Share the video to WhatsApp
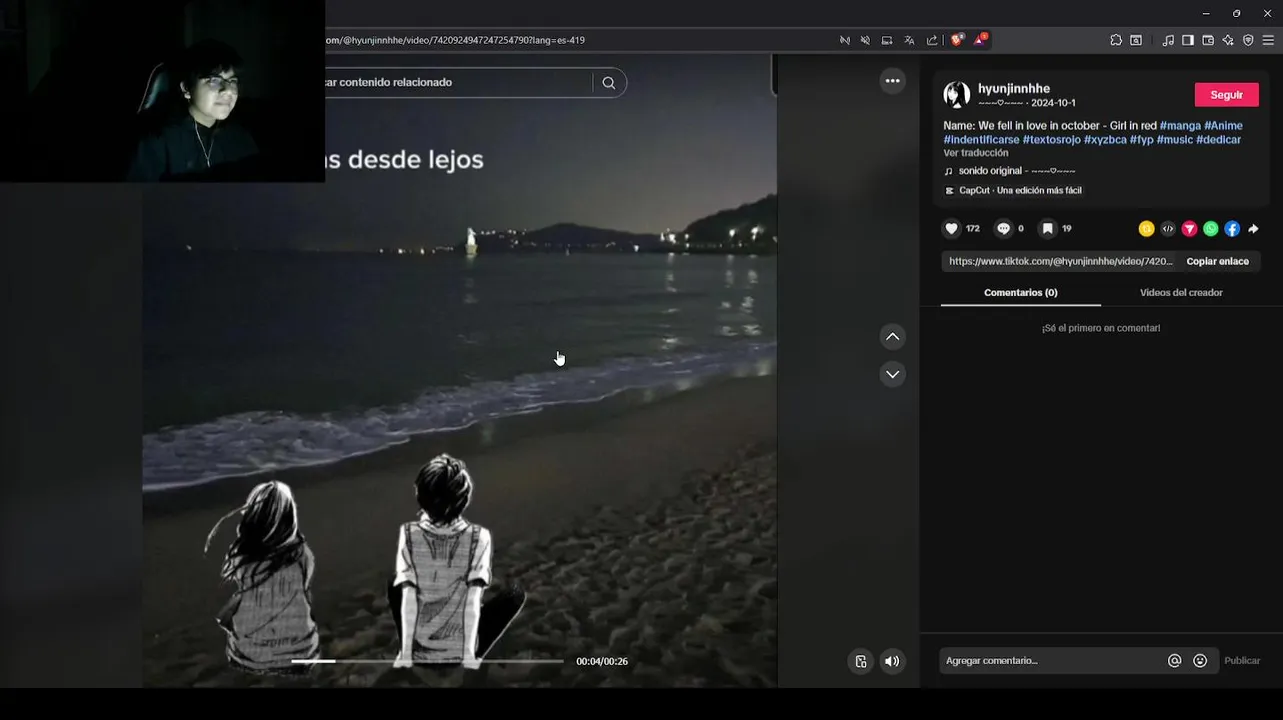The width and height of the screenshot is (1283, 720). (1211, 229)
